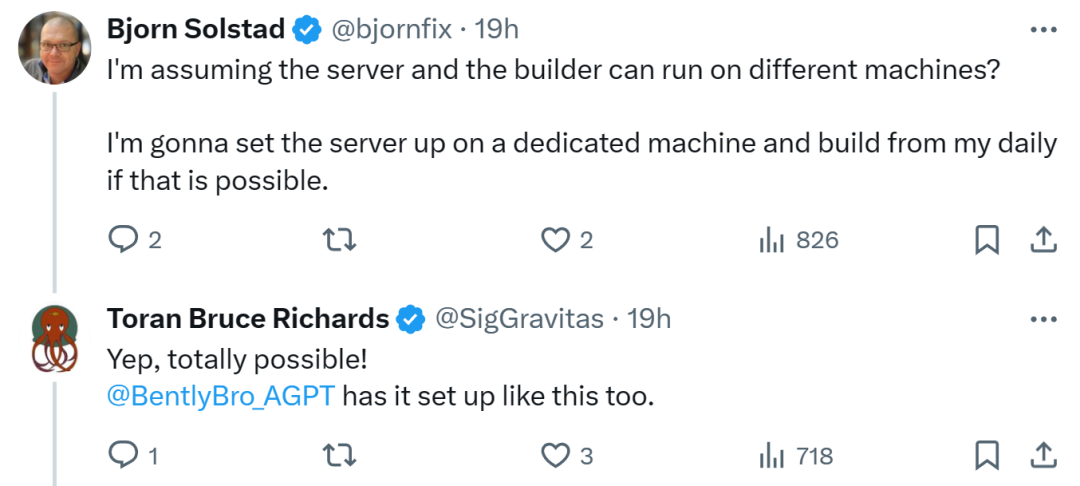Image resolution: width=1080 pixels, height=486 pixels.
Task: Bookmark Toran Bruce Richards' reply
Action: click(x=986, y=456)
